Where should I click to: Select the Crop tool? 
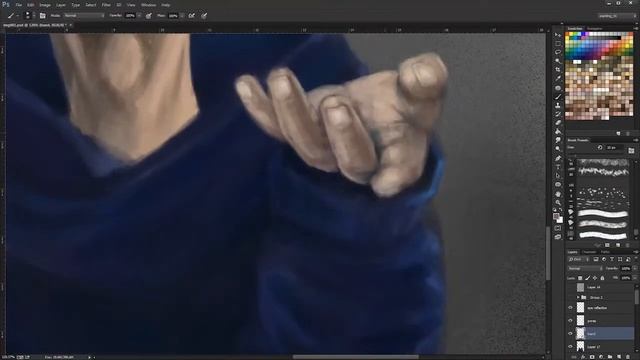[558, 69]
